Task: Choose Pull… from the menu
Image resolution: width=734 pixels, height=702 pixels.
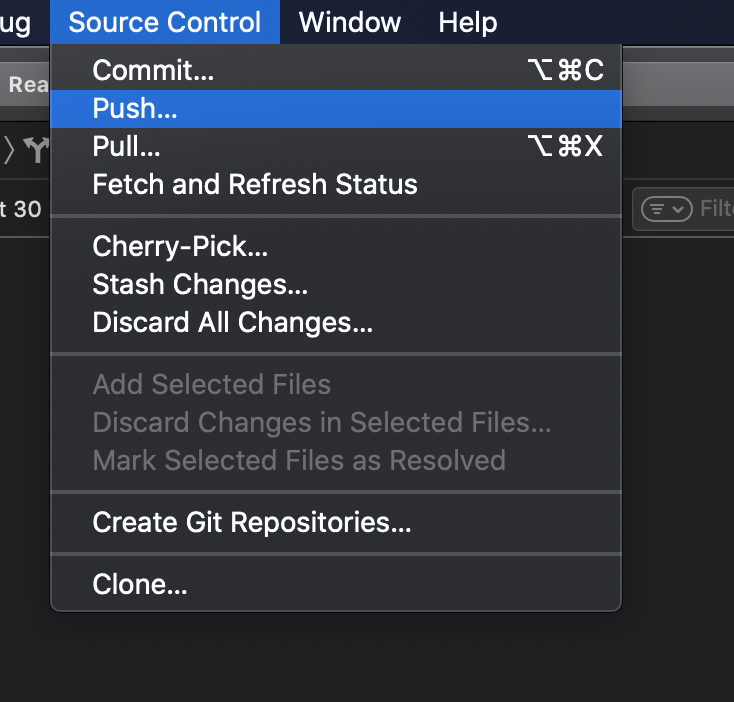Action: click(127, 147)
